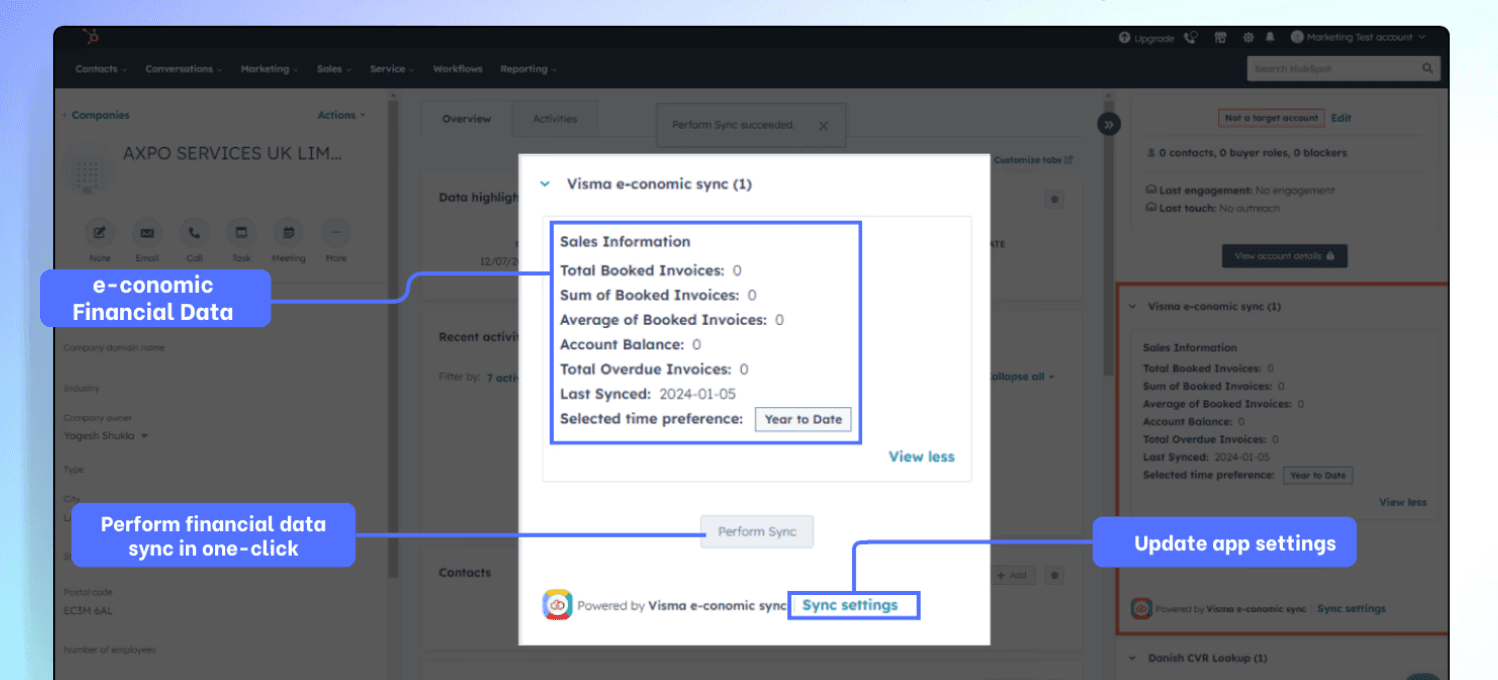Screen dimensions: 1498x680
Task: Click the Email action icon
Action: (147, 233)
